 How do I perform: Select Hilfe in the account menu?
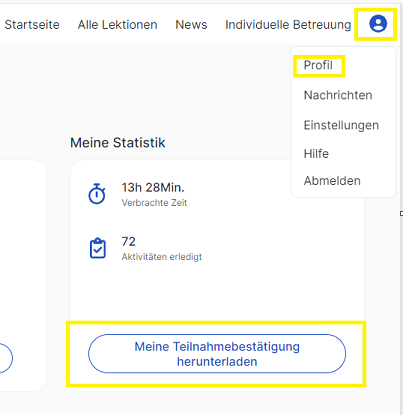(x=316, y=154)
